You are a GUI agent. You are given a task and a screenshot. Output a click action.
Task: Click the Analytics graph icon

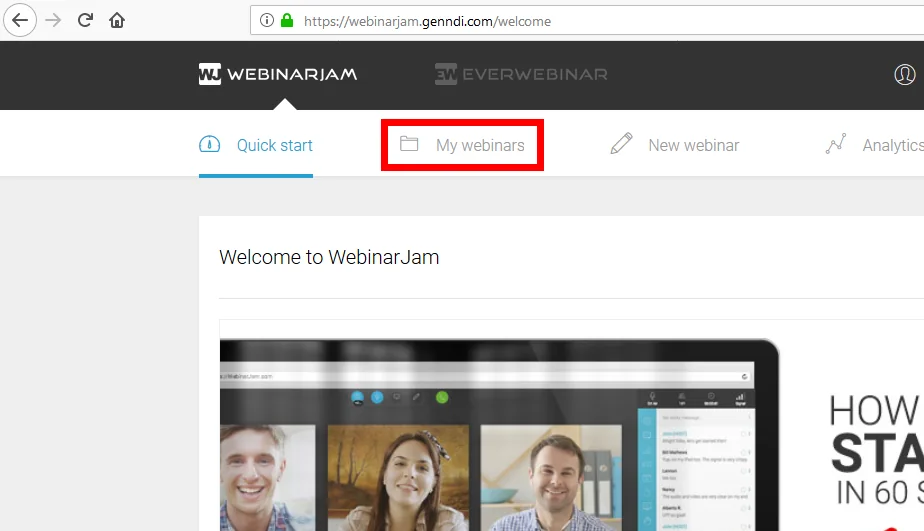836,143
